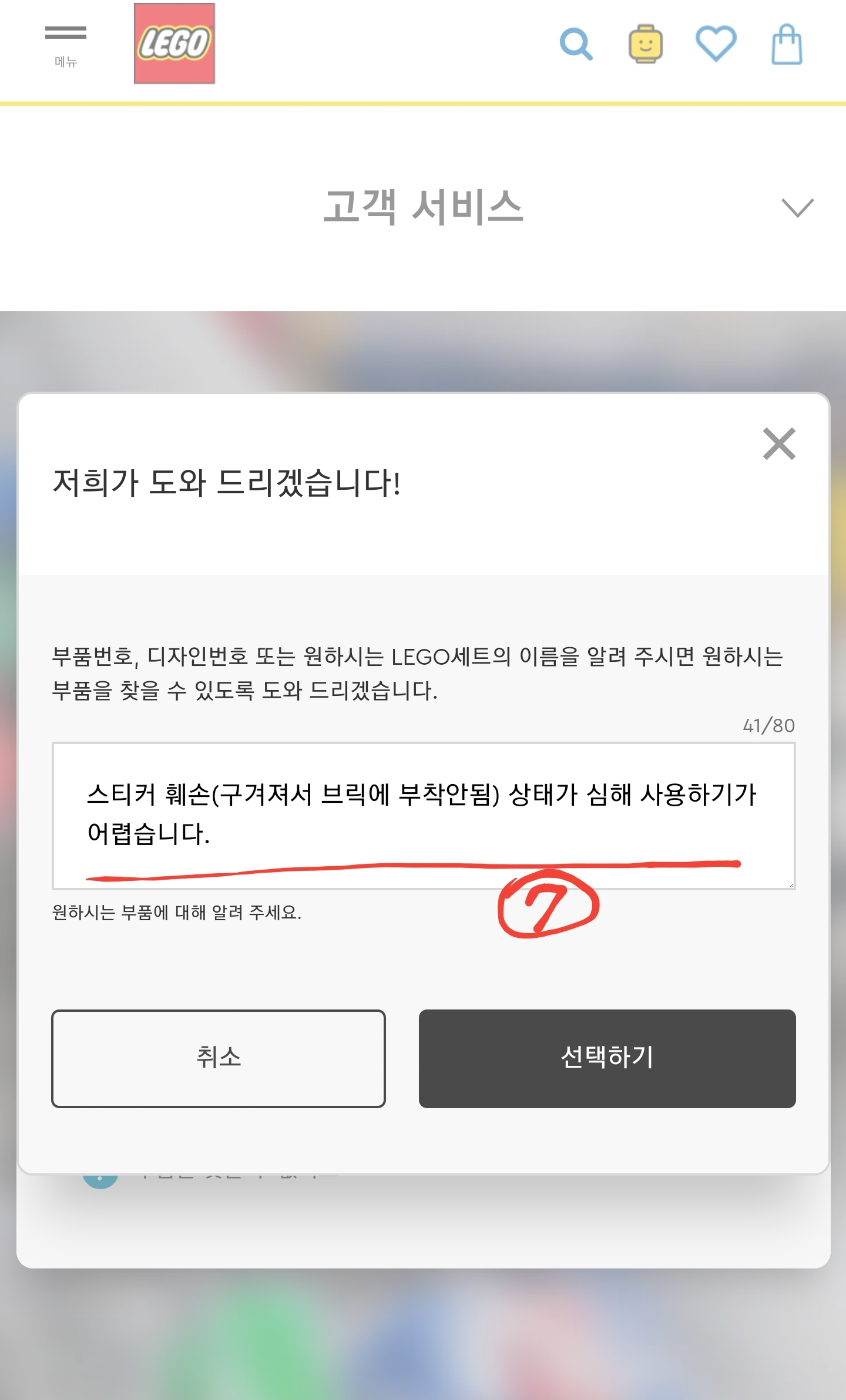Click the 선택하기 button
Image resolution: width=846 pixels, height=1400 pixels.
[607, 1059]
